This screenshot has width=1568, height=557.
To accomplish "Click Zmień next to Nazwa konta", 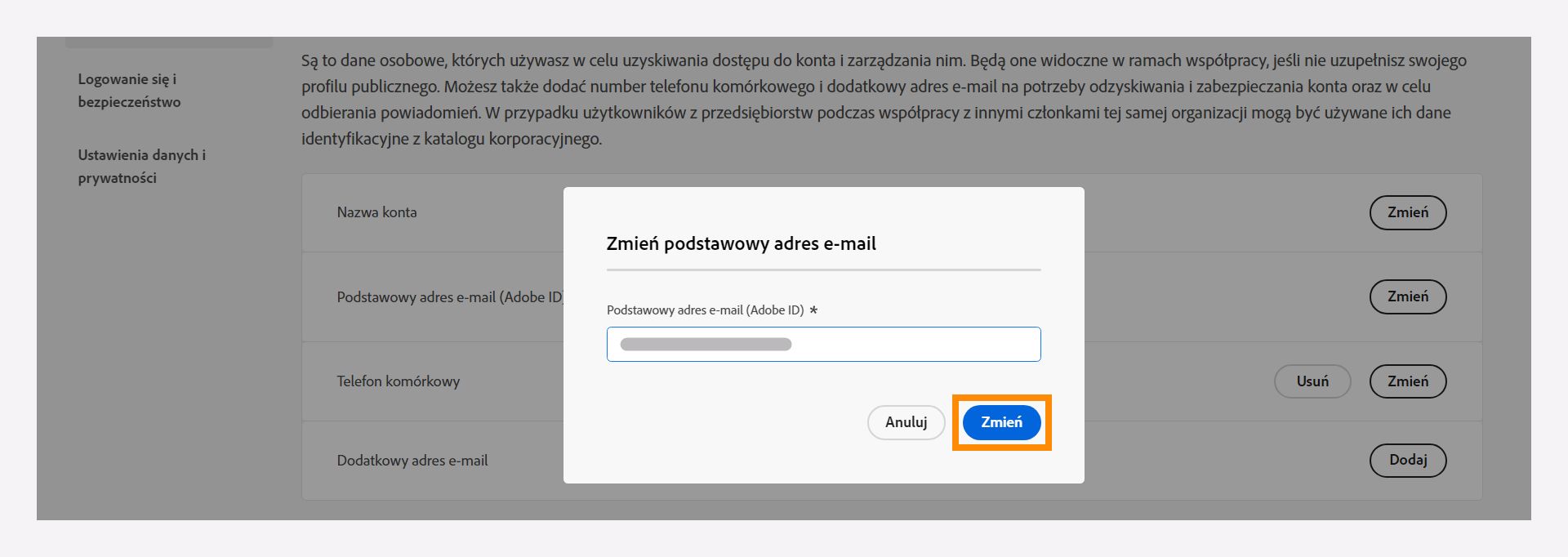I will pos(1407,212).
